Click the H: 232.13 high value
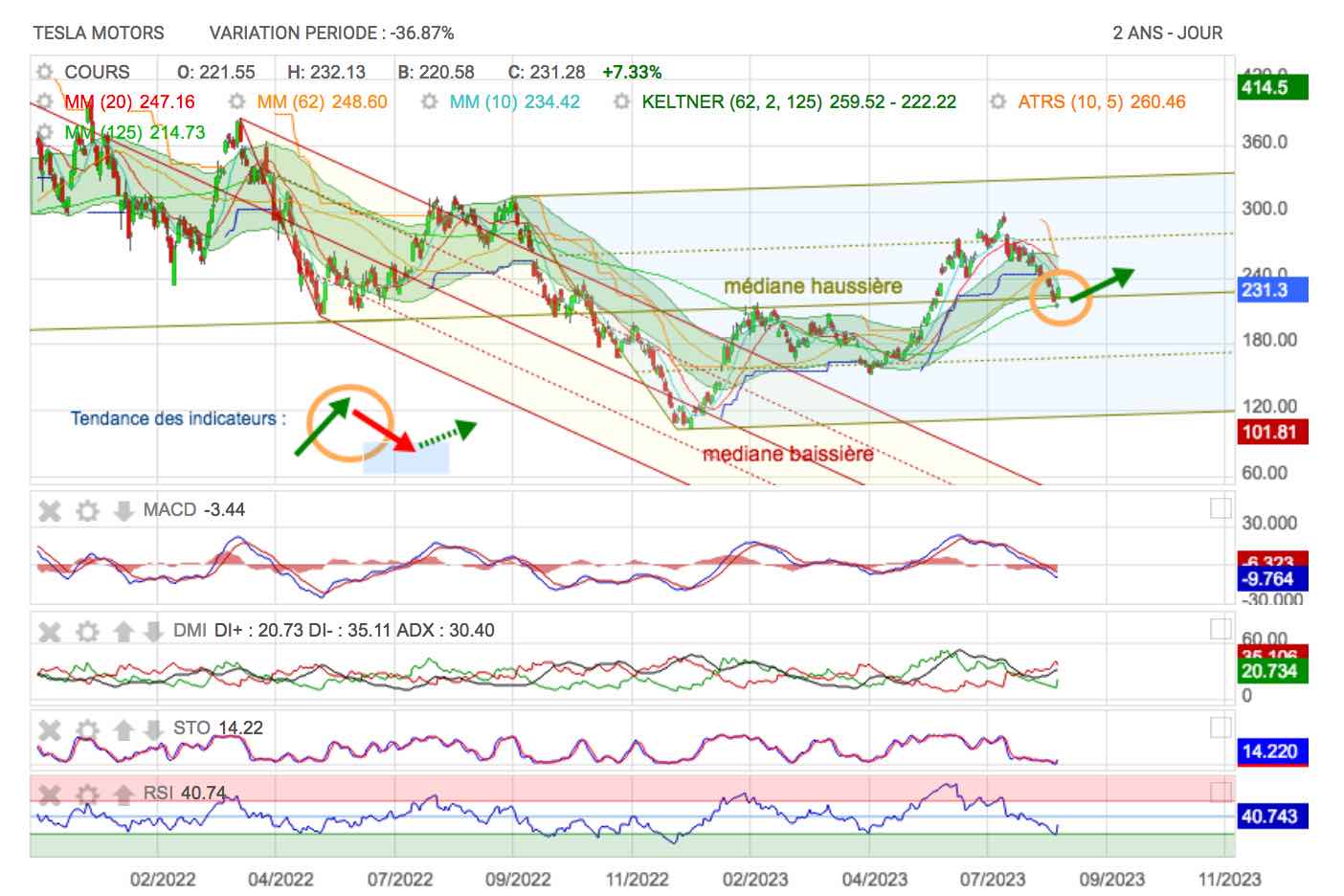Image resolution: width=1344 pixels, height=896 pixels. 326,72
